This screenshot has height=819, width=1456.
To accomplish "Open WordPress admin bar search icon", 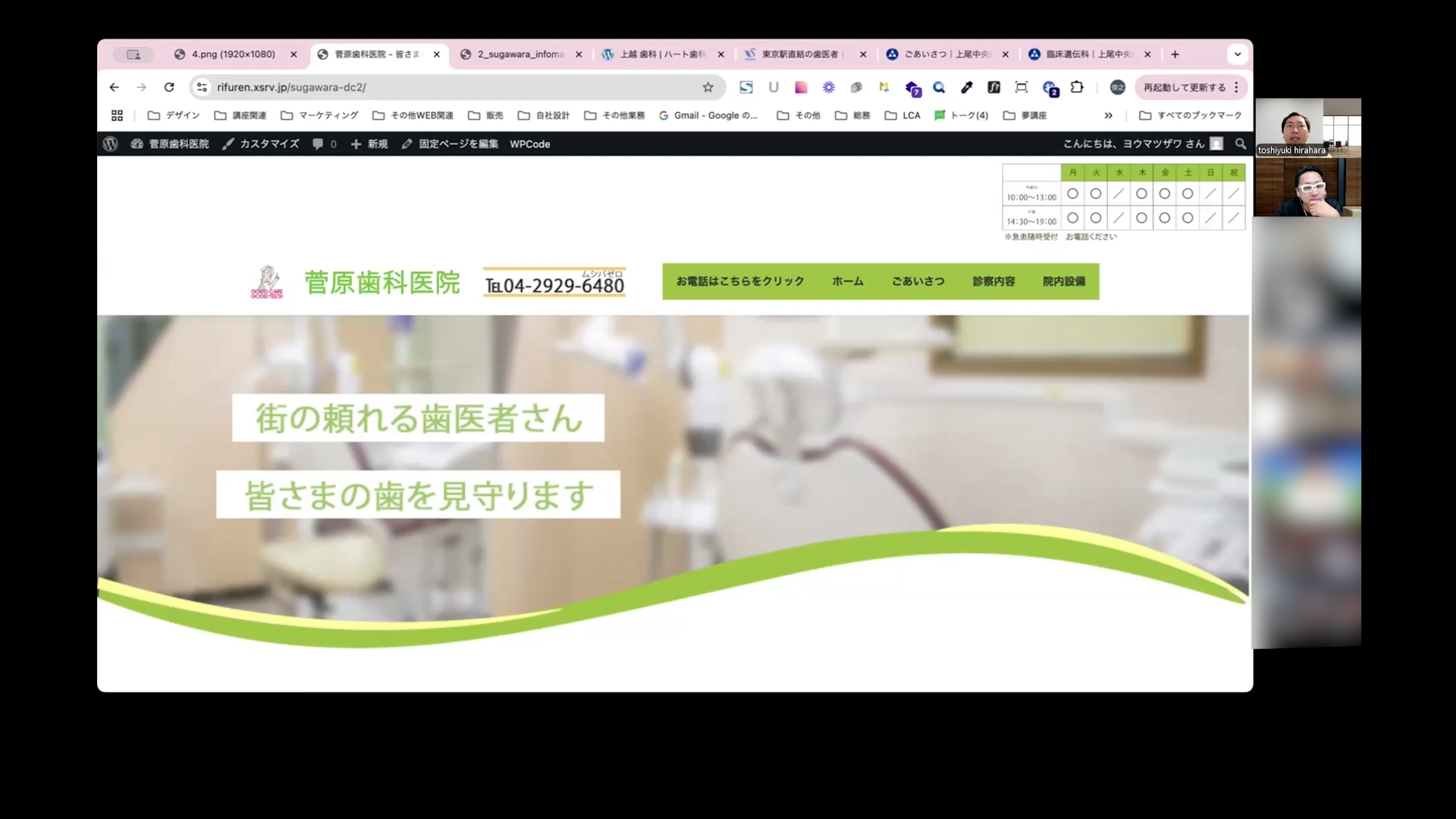I will click(1241, 143).
